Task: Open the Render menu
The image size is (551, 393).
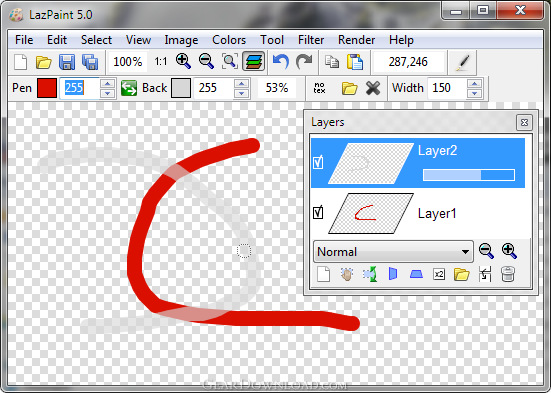Action: pyautogui.click(x=356, y=40)
